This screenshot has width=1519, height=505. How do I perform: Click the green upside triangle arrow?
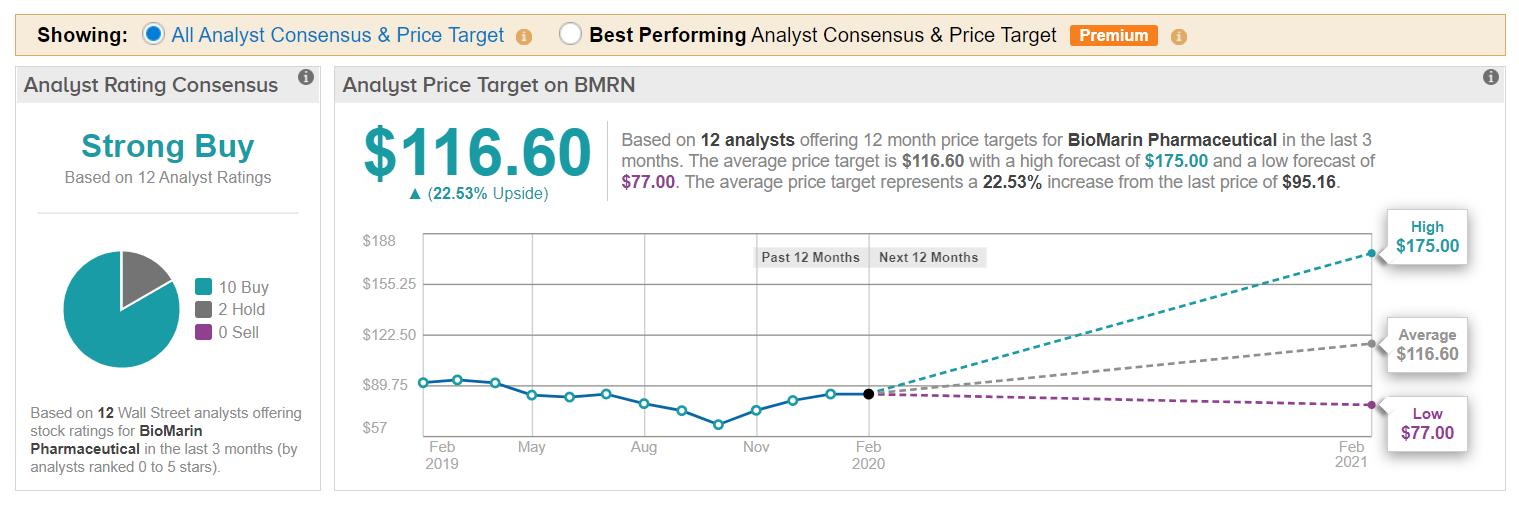[x=414, y=194]
